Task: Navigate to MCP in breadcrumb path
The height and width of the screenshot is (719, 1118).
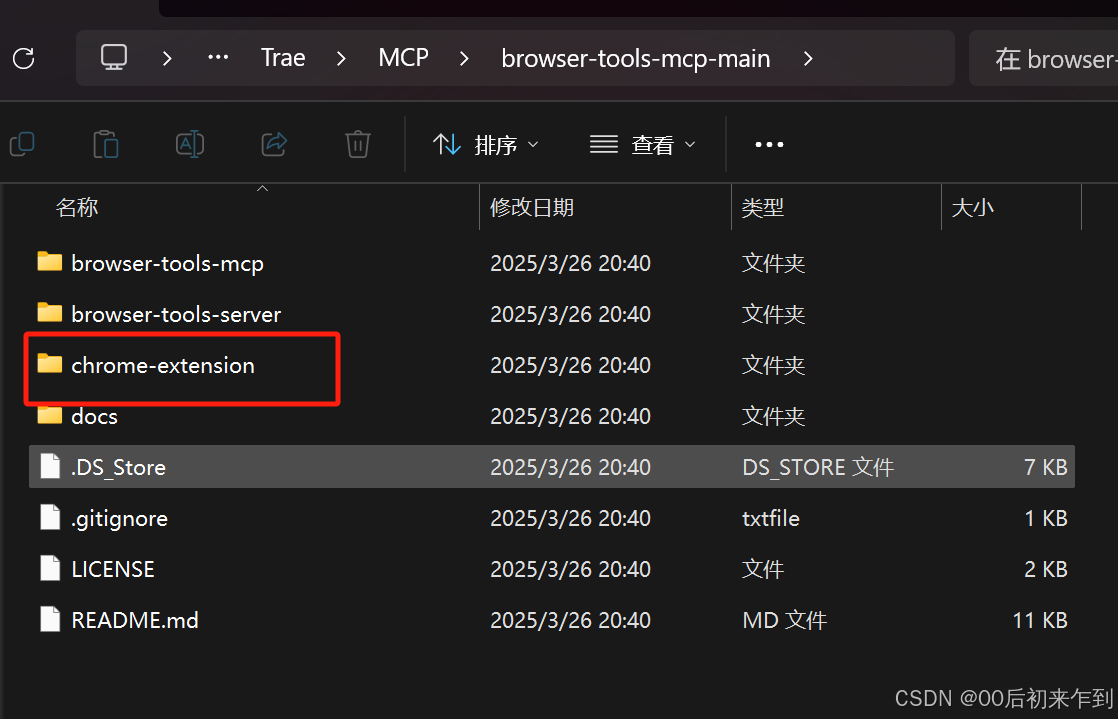Action: 403,58
